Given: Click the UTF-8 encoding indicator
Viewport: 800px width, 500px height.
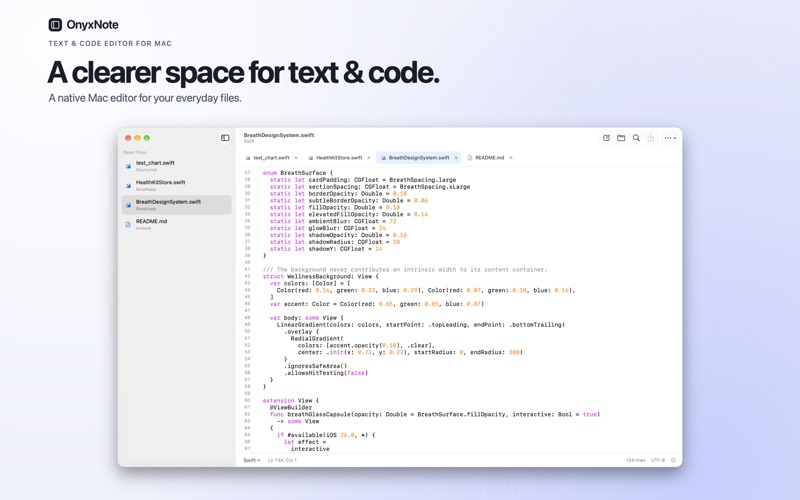Looking at the screenshot, I should pos(658,460).
